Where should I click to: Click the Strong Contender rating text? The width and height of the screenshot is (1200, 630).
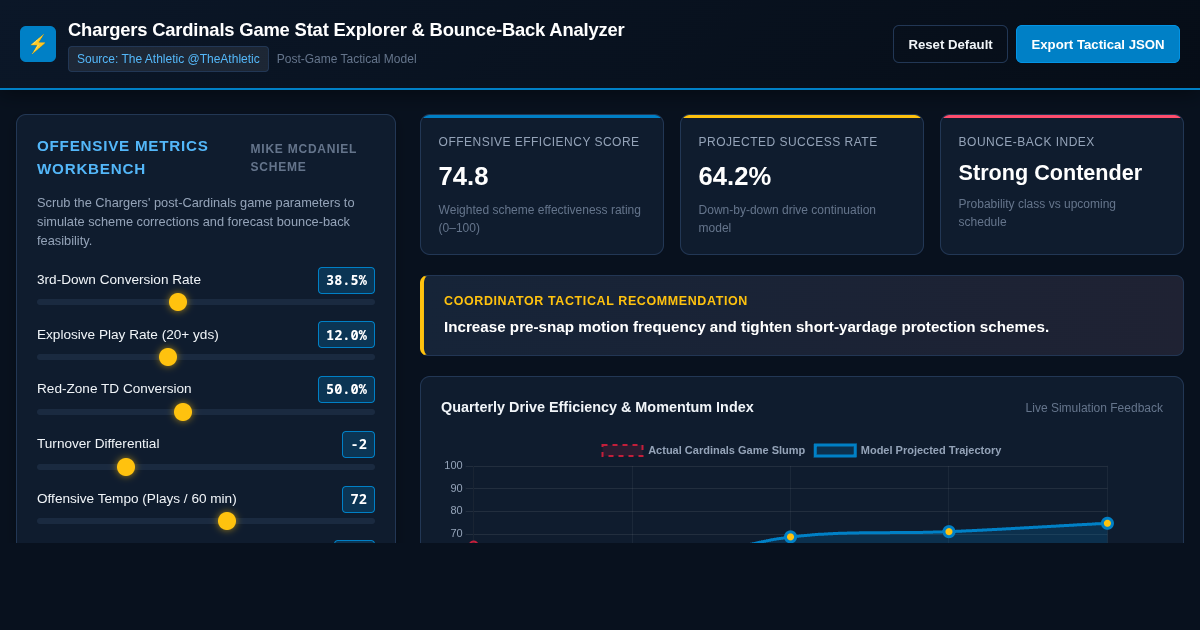pos(1050,173)
